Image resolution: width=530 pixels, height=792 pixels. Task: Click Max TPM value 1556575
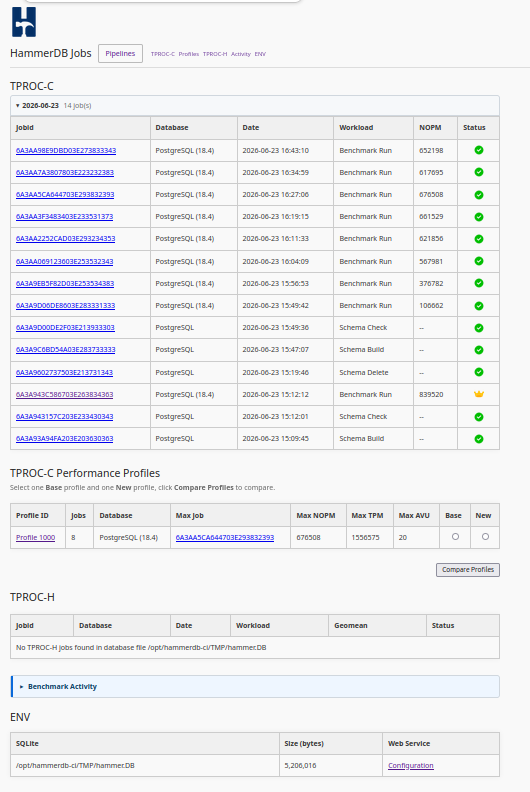365,537
